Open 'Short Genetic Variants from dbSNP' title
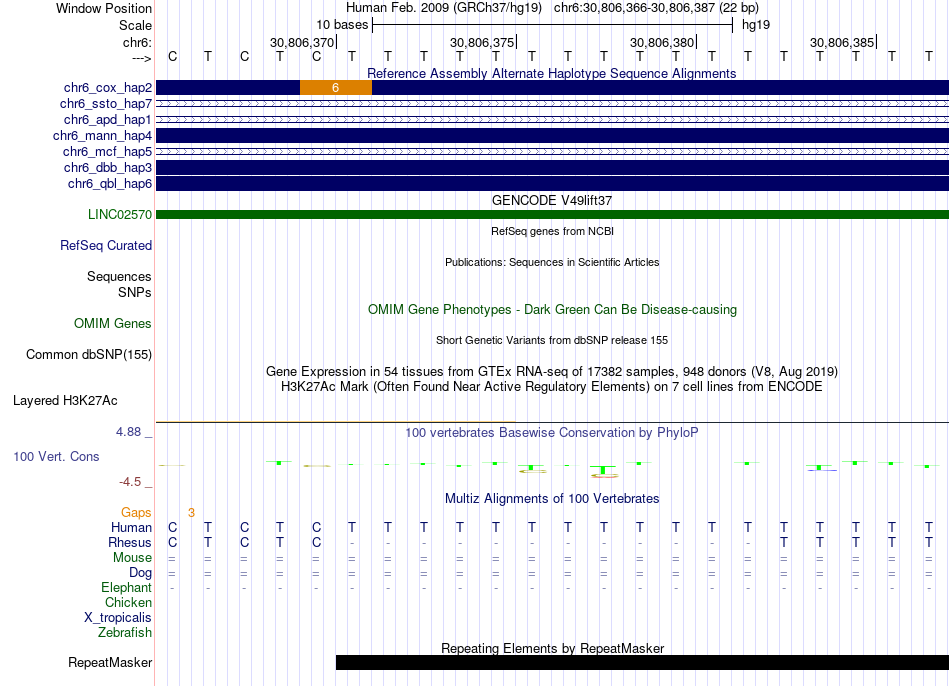The height and width of the screenshot is (686, 950). coord(552,340)
